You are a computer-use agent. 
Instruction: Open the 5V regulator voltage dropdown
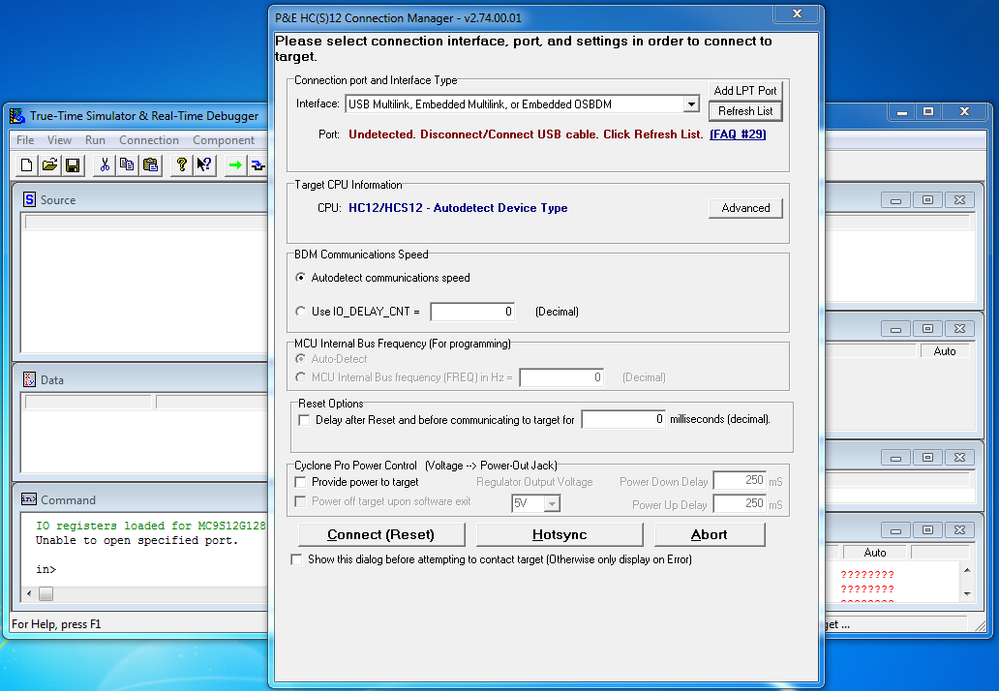click(552, 503)
